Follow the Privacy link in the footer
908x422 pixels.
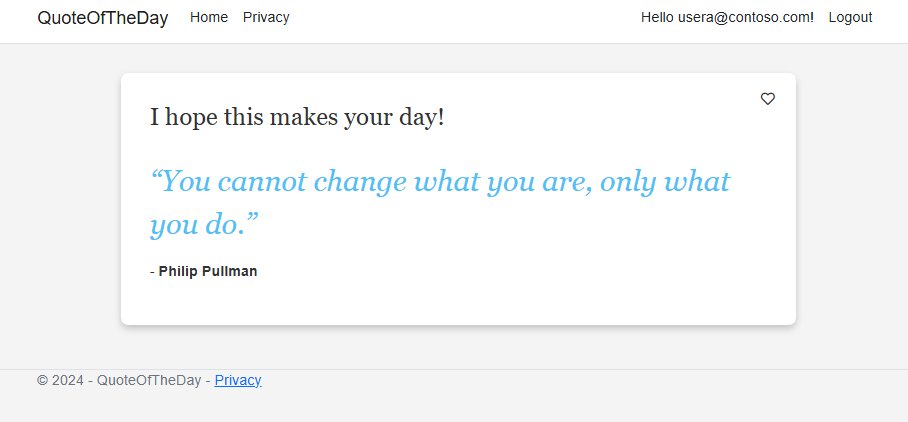[238, 380]
